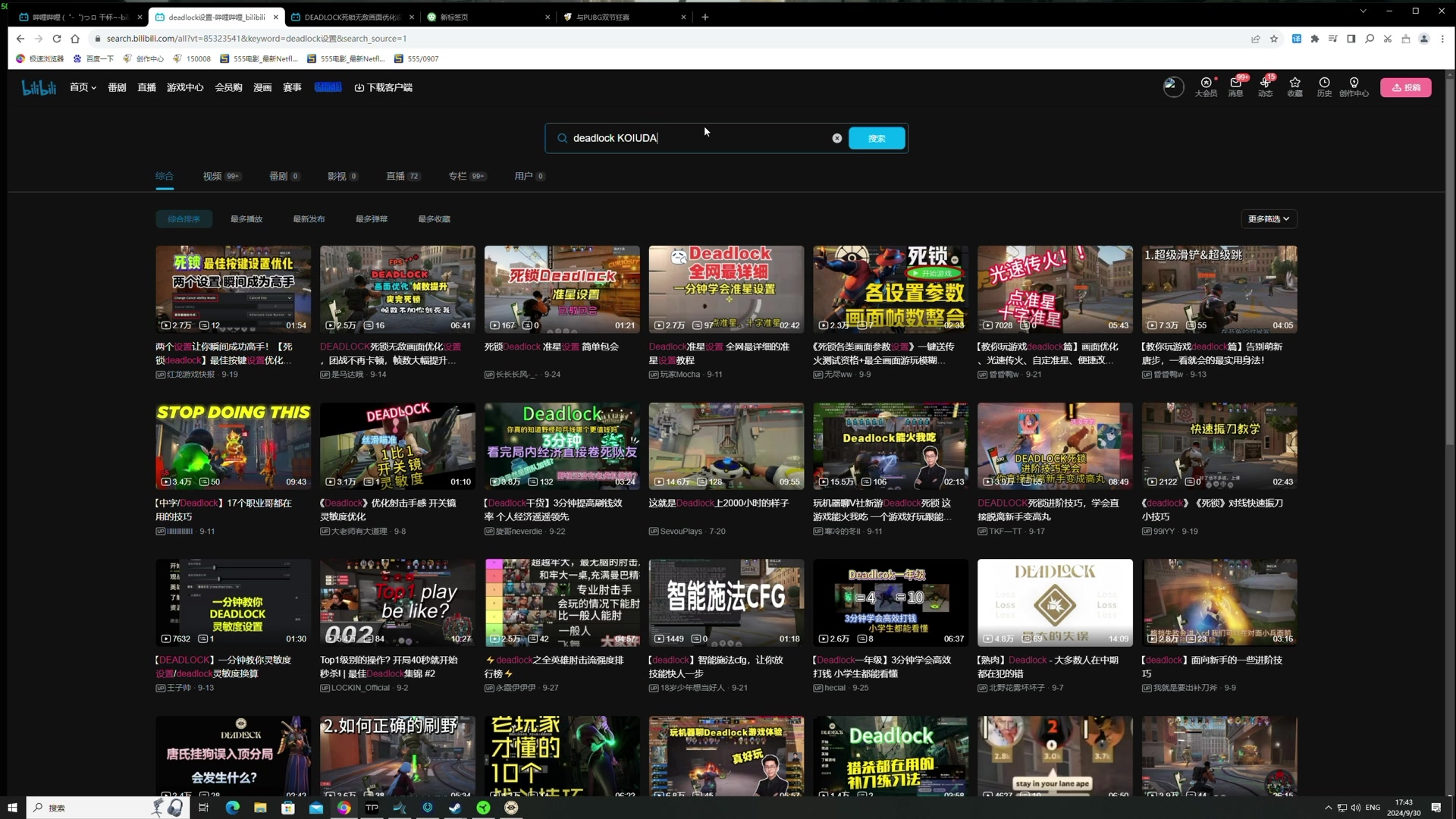Click the bilibili logo

[x=39, y=88]
